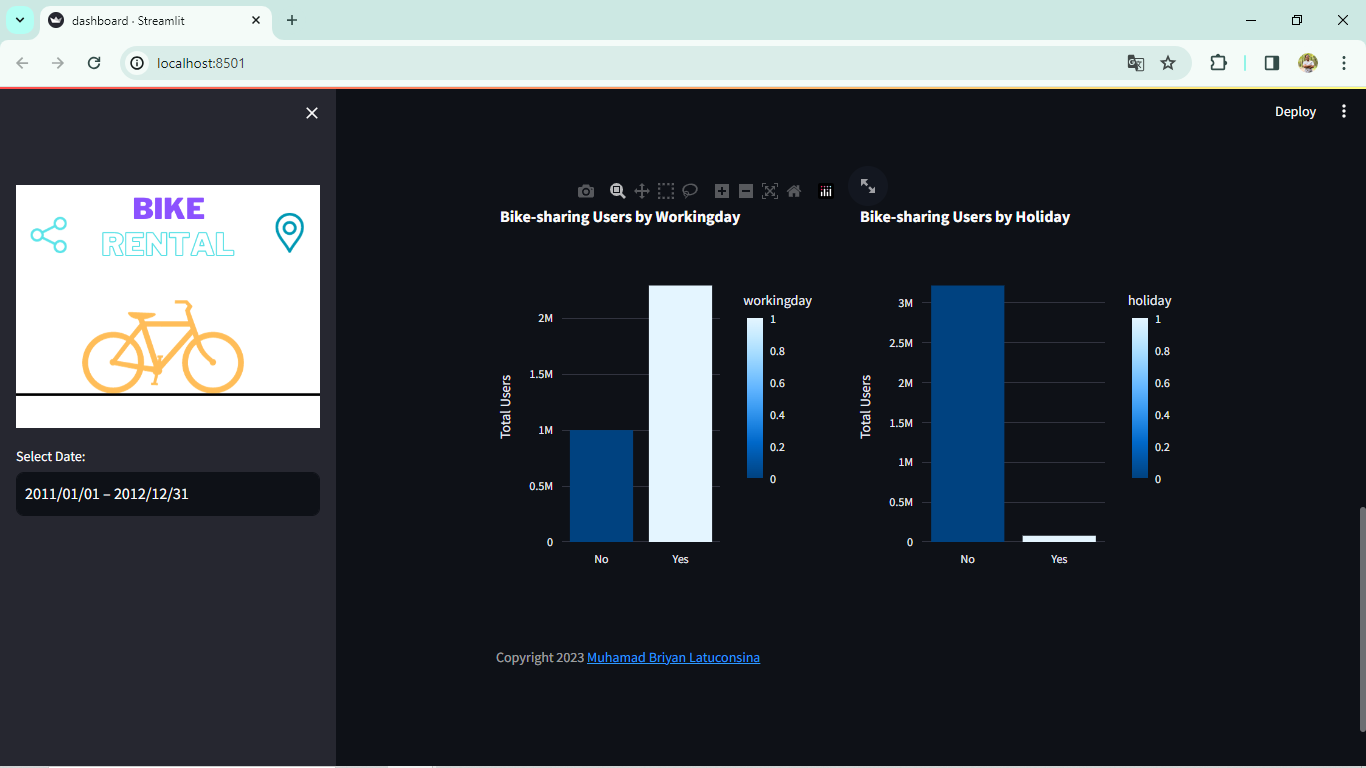Toggle the browser side panel

pos(1272,63)
